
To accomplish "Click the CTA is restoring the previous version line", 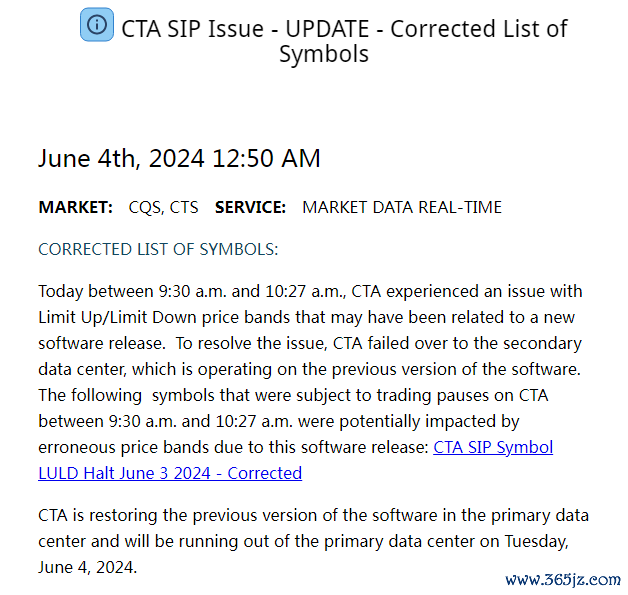I will pyautogui.click(x=314, y=515).
